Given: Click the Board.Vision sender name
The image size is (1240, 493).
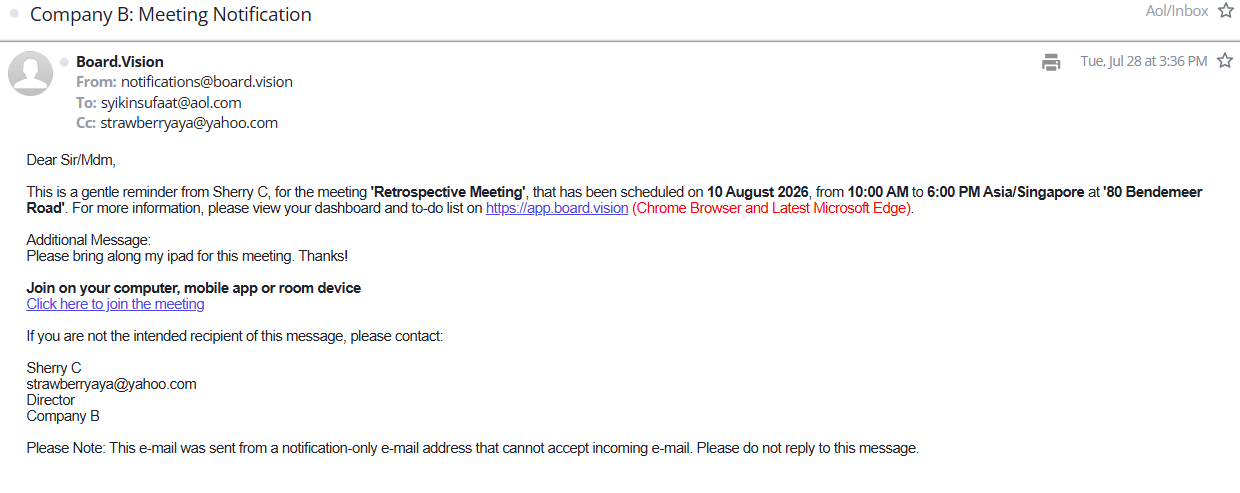Looking at the screenshot, I should click(x=120, y=62).
